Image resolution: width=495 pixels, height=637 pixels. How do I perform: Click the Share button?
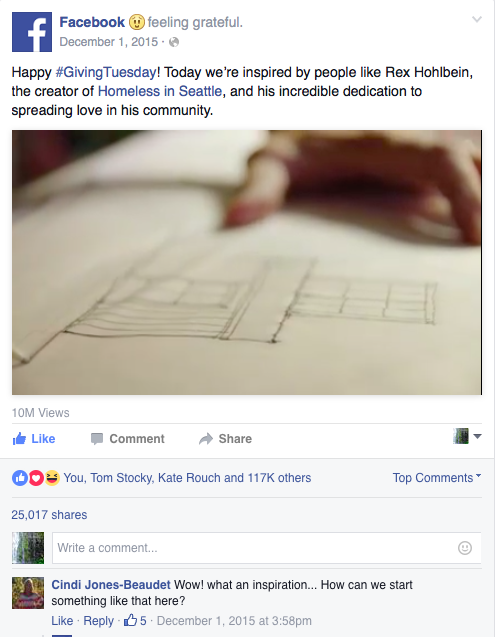click(x=226, y=439)
